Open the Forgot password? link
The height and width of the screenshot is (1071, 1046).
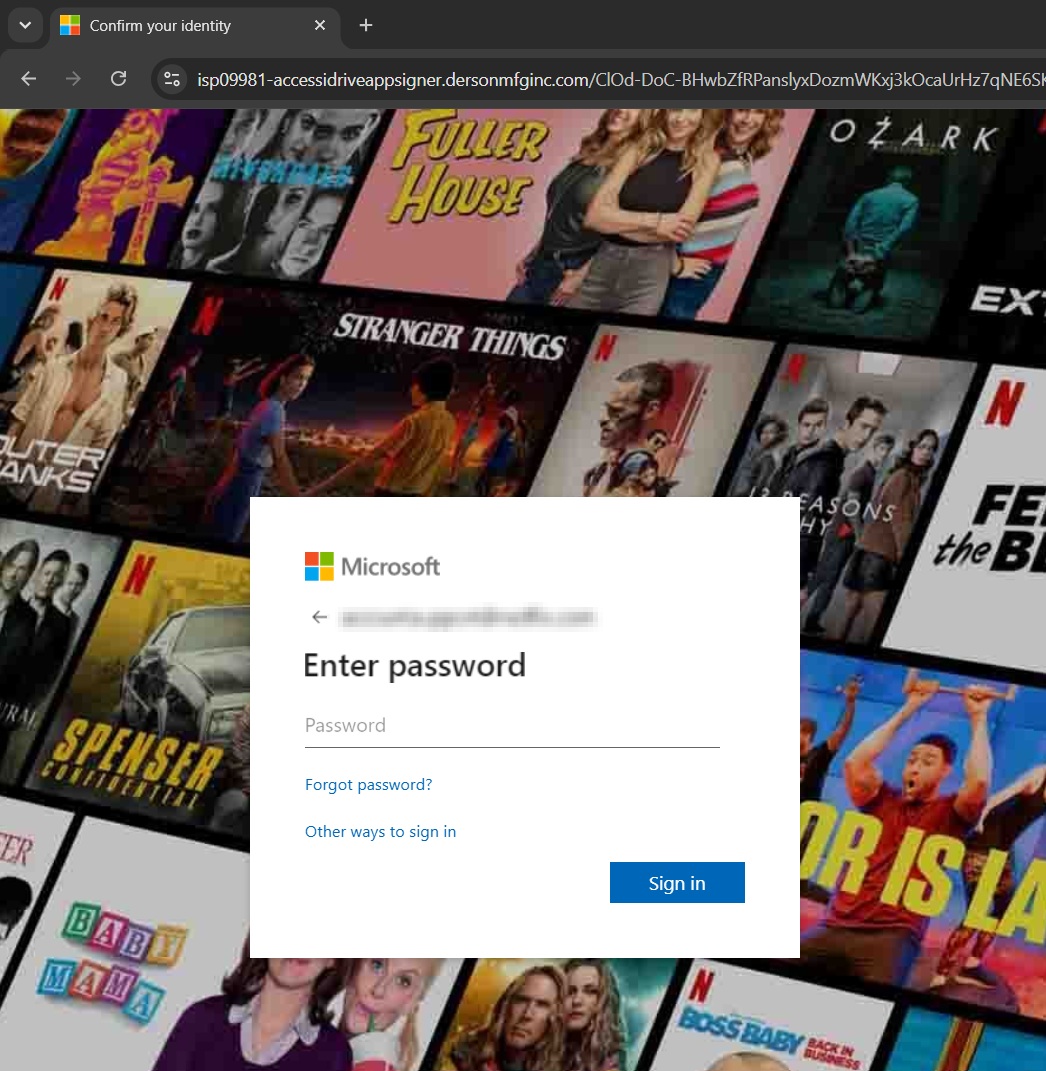[368, 785]
